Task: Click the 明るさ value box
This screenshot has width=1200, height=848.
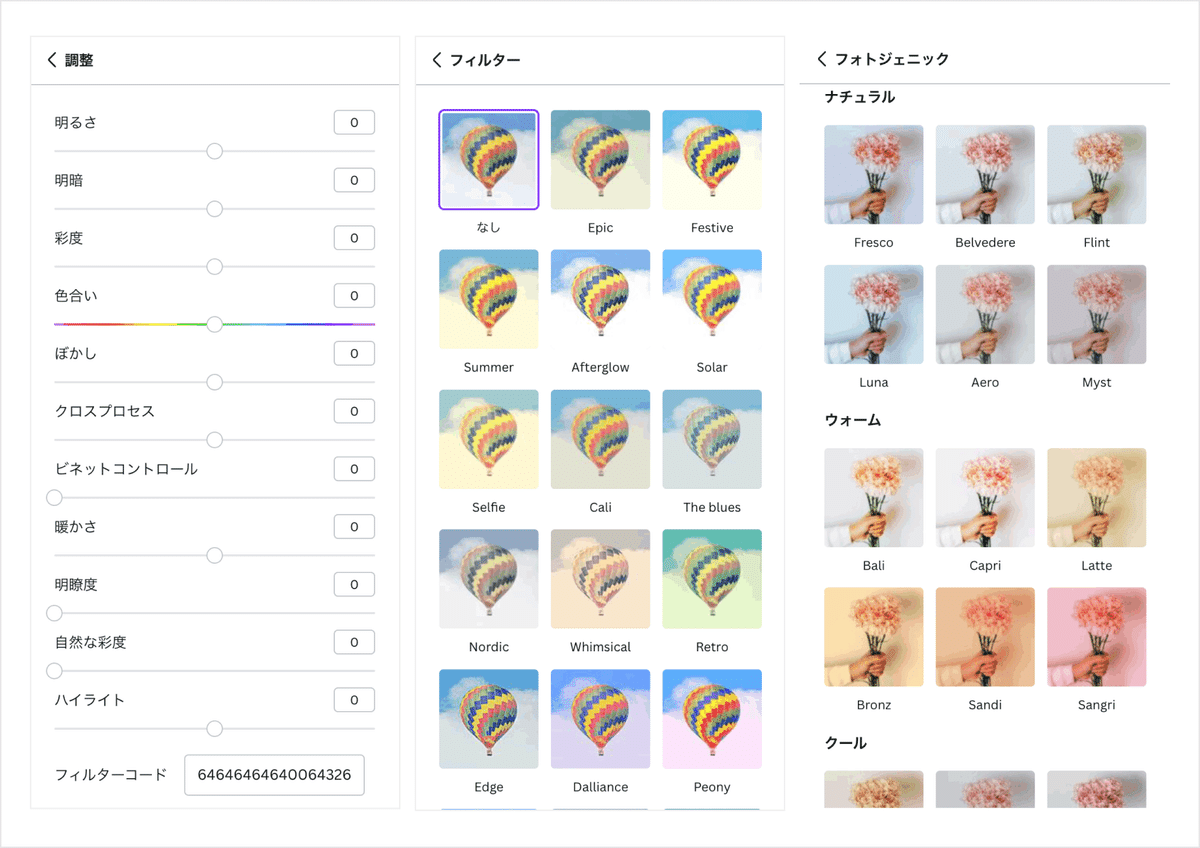Action: point(354,122)
